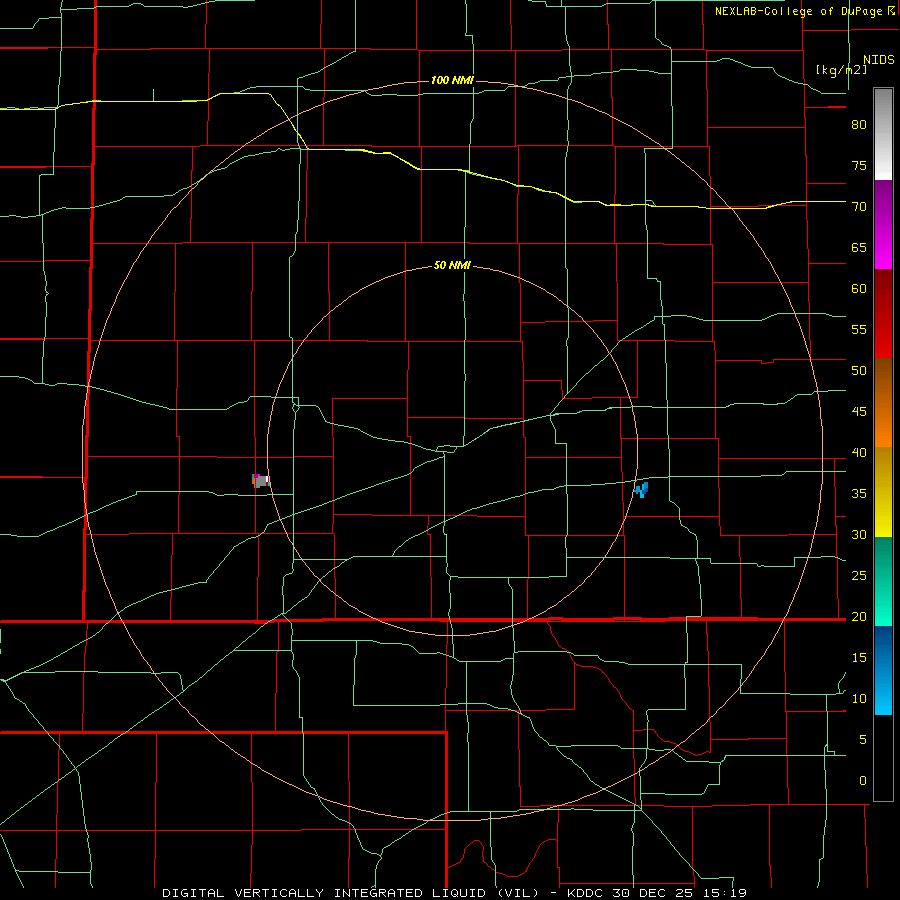900x900 pixels.
Task: Click the gray VIL echo west of radar
Action: pos(261,480)
